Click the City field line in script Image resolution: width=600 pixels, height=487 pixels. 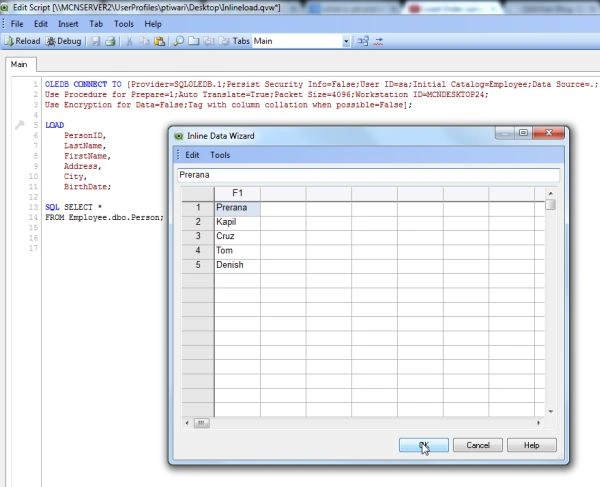pyautogui.click(x=75, y=177)
